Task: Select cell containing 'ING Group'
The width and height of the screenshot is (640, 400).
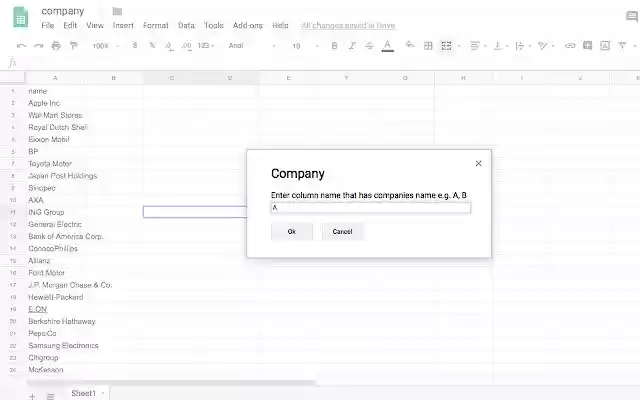Action: click(x=55, y=212)
